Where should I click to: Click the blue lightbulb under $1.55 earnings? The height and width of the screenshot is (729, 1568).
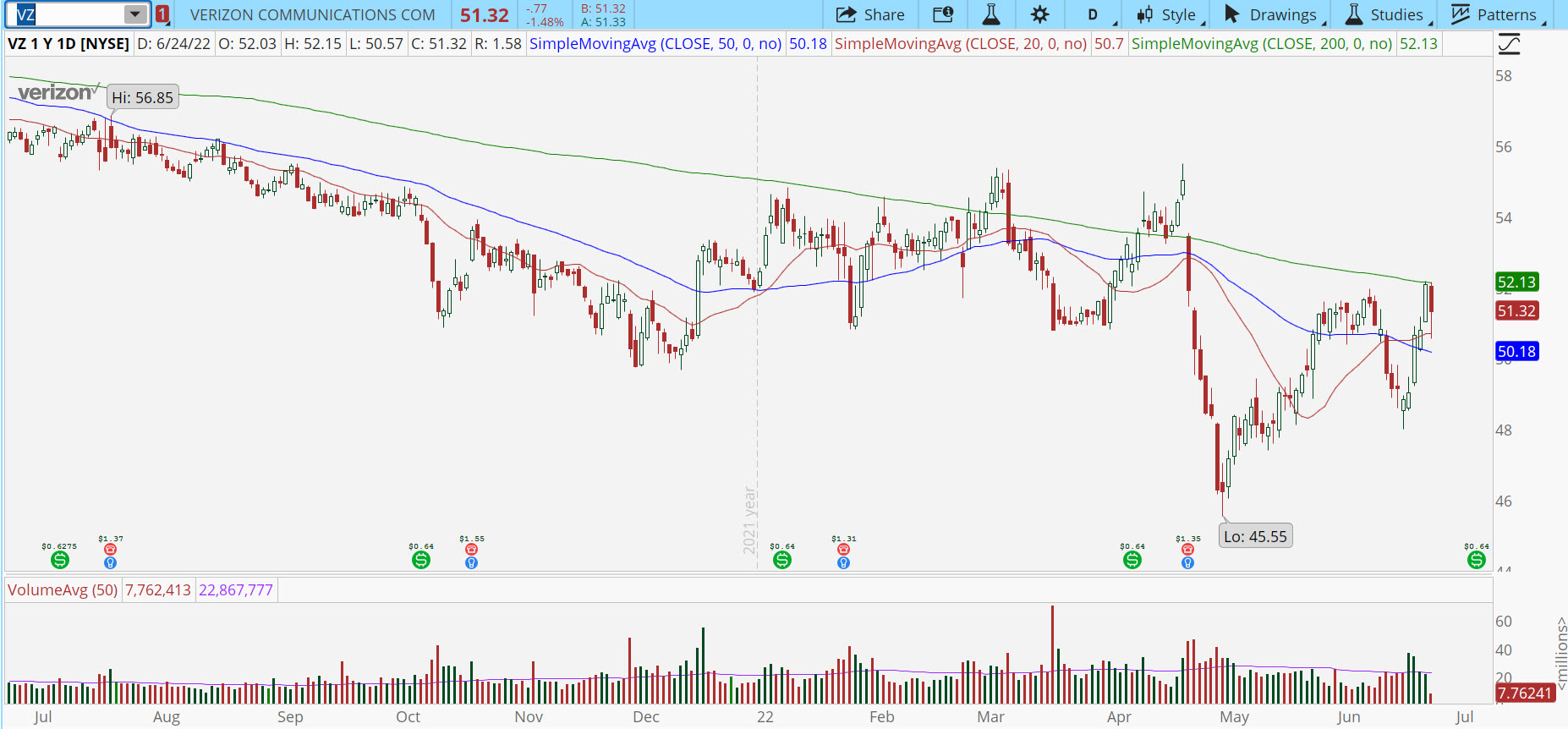tap(472, 562)
